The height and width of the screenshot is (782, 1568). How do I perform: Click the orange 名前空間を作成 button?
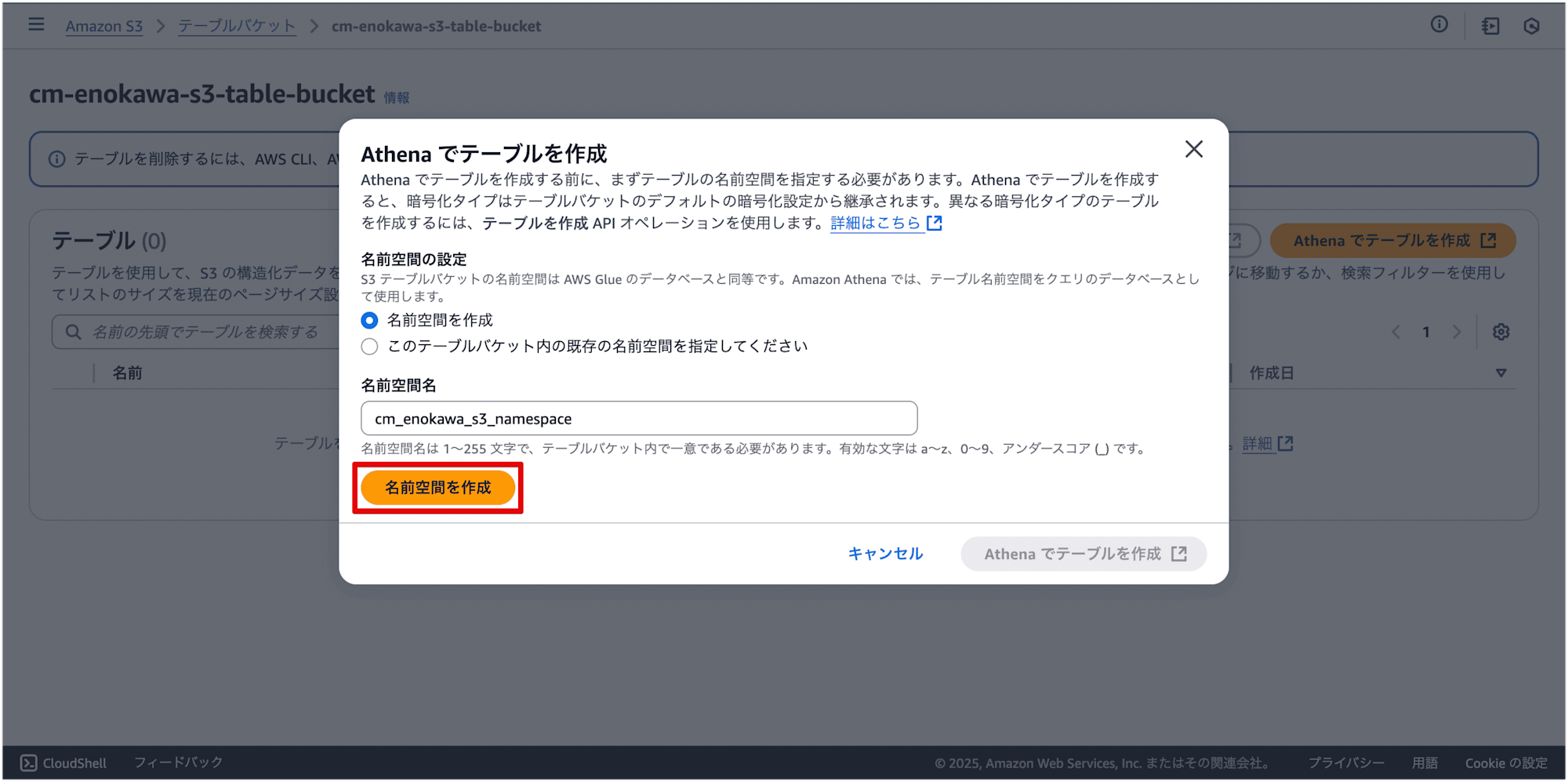point(438,488)
